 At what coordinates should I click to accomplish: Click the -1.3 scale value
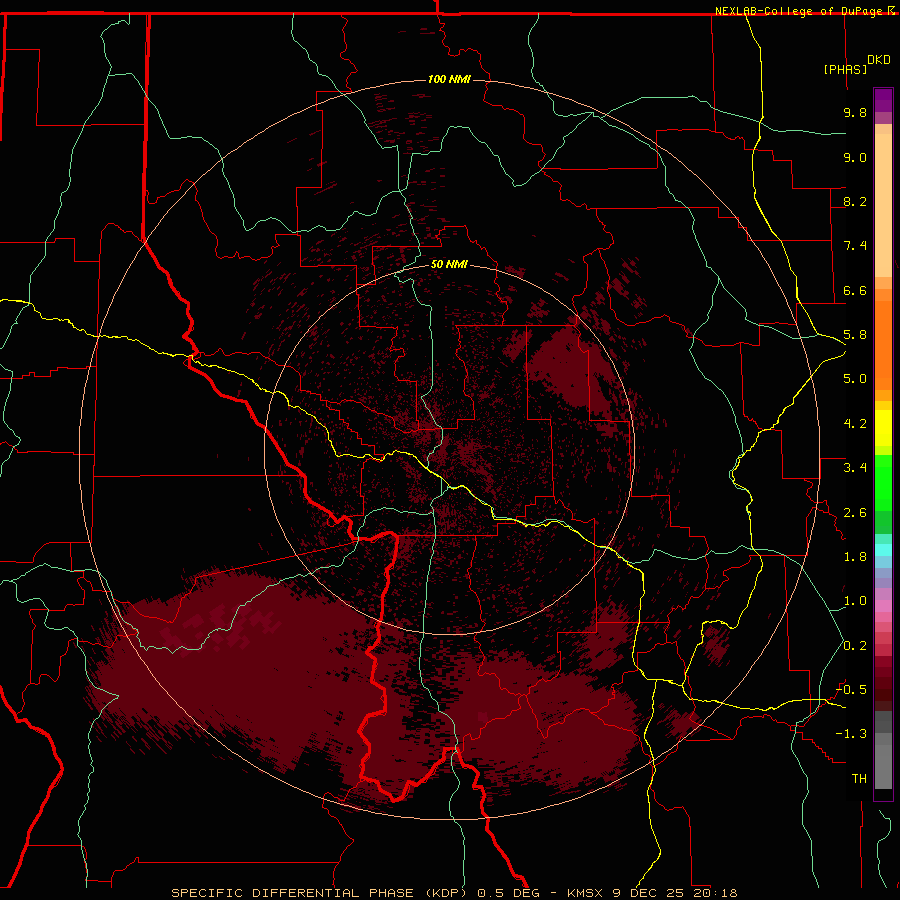click(852, 734)
